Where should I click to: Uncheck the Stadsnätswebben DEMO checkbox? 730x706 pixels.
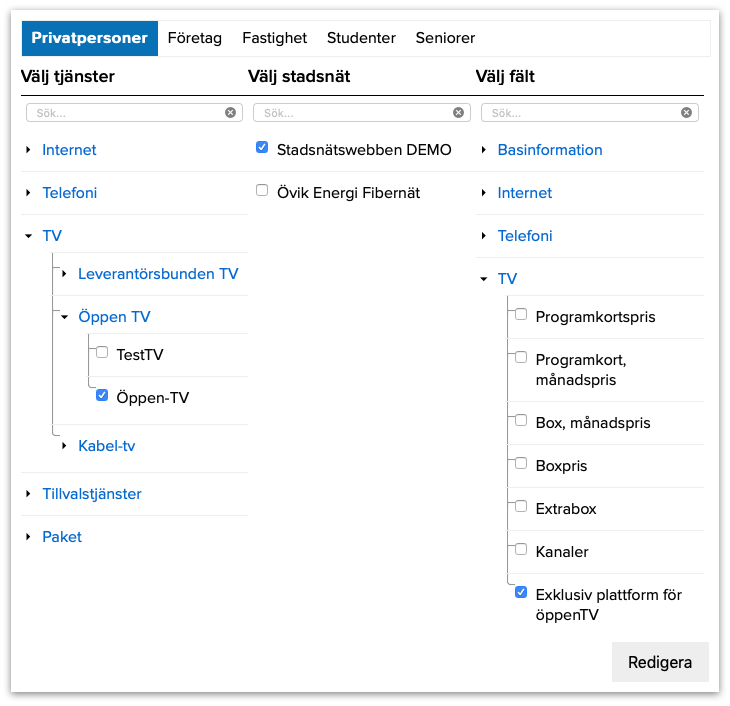[262, 147]
